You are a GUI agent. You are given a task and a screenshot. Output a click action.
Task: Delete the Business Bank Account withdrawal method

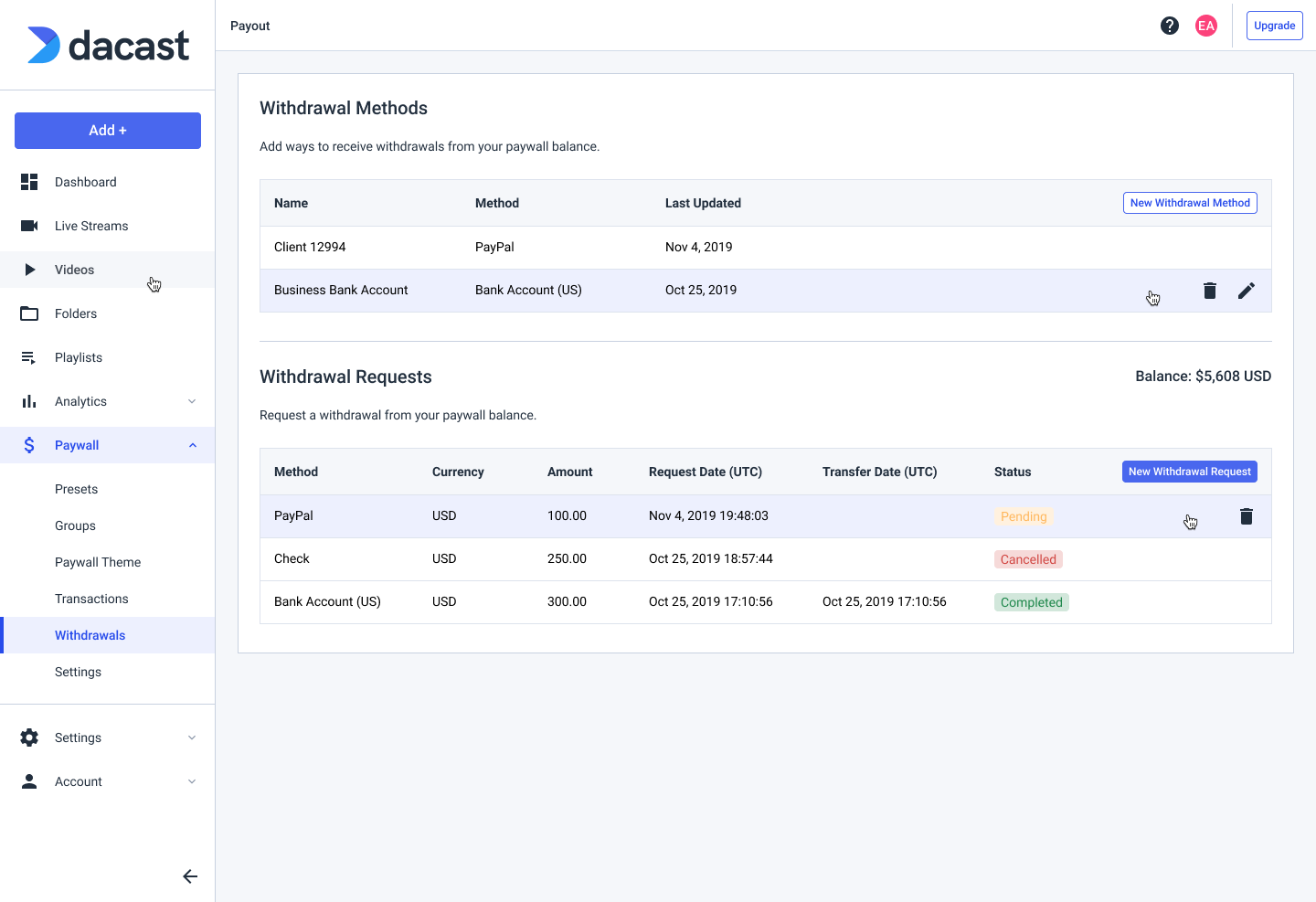(1209, 290)
